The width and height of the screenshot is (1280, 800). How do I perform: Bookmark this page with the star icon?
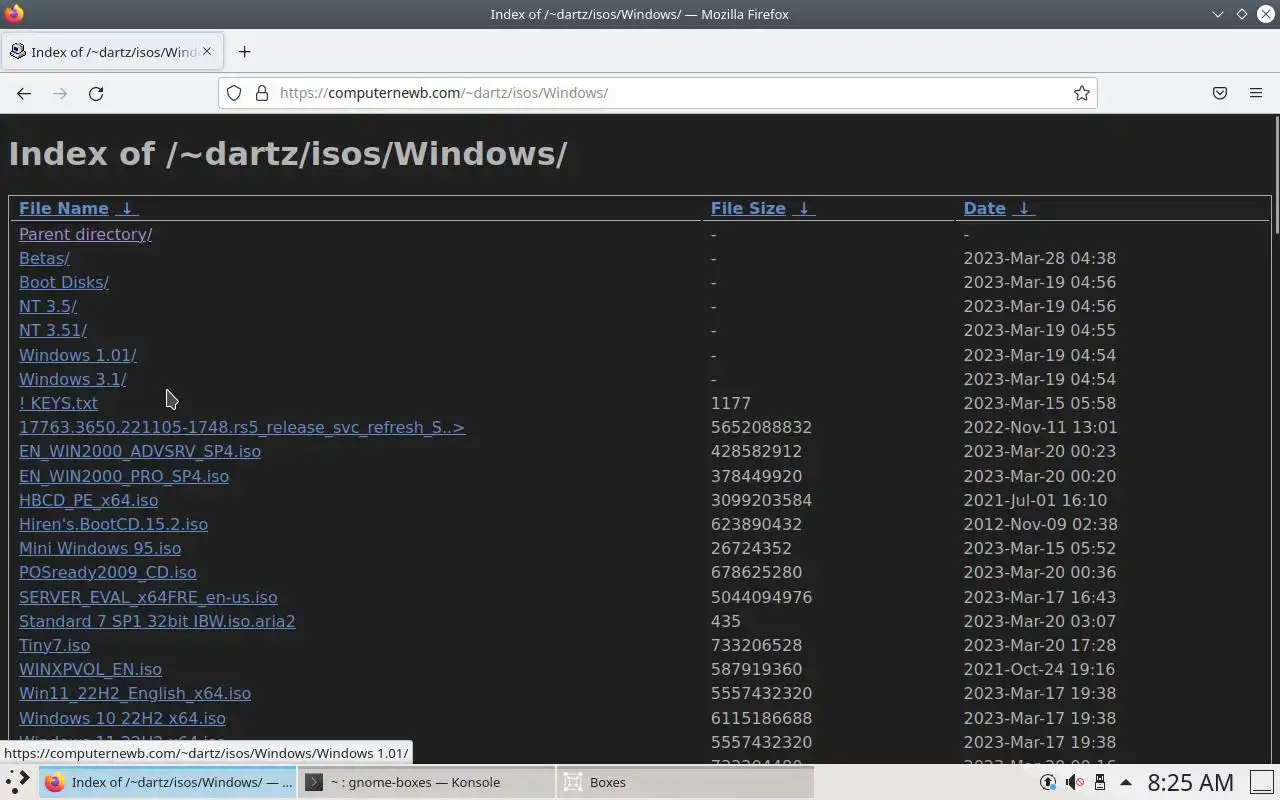pos(1082,93)
